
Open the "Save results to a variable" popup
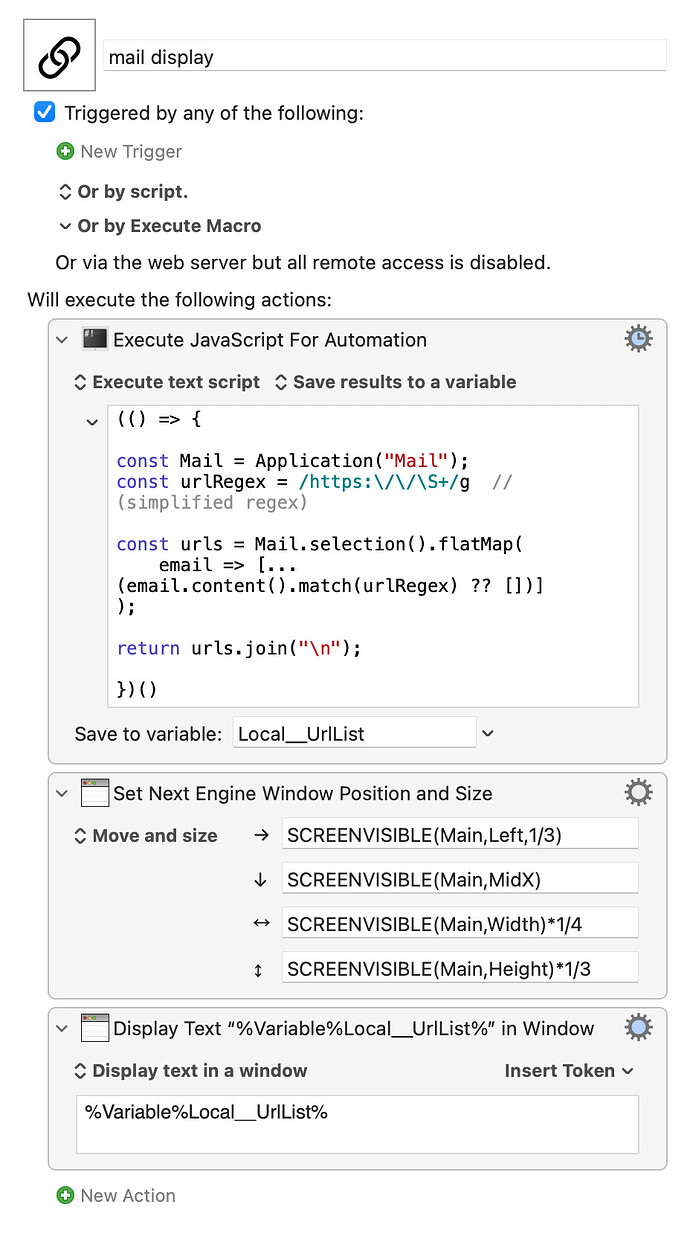(x=395, y=382)
